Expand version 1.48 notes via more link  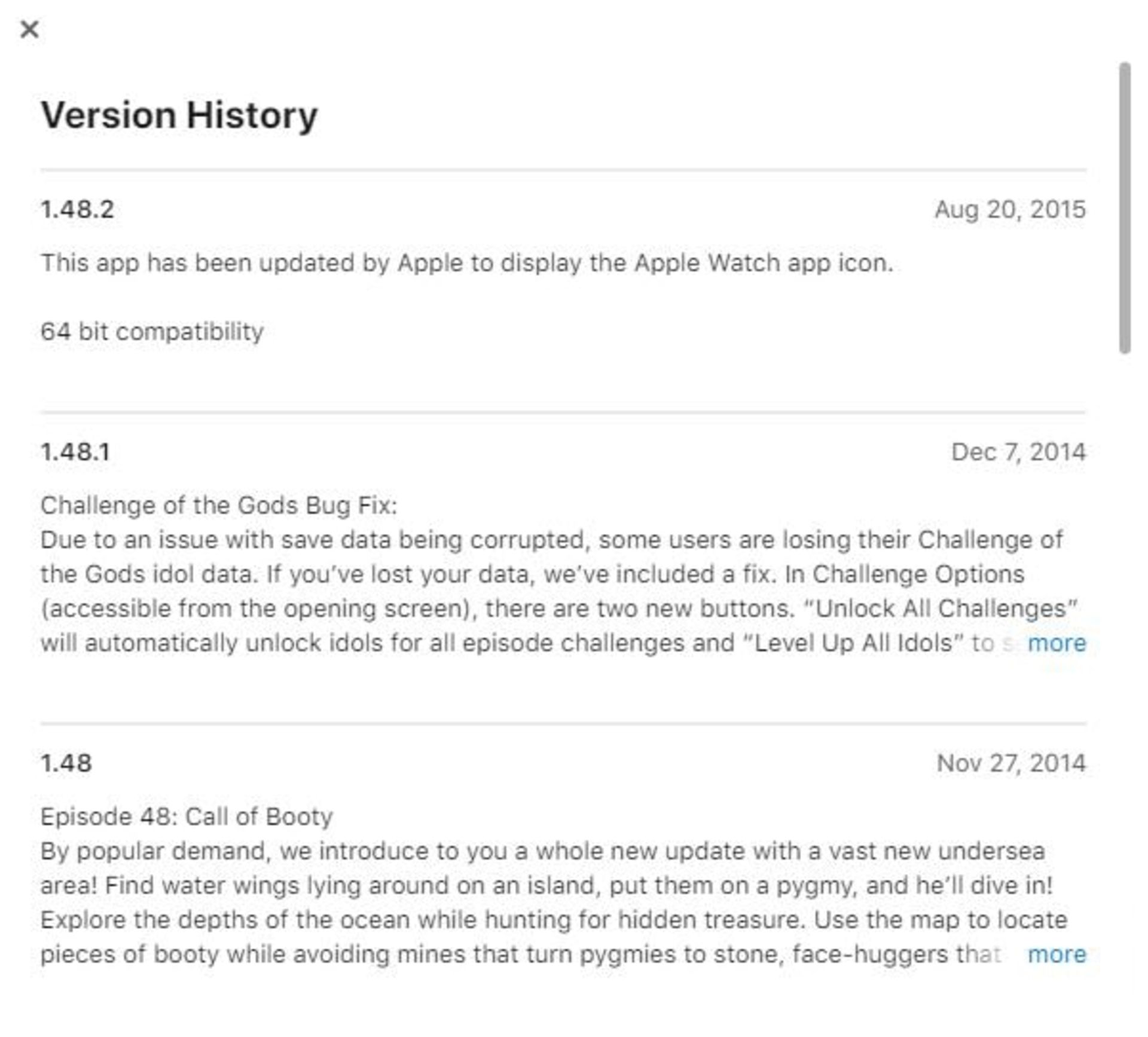coord(1056,955)
